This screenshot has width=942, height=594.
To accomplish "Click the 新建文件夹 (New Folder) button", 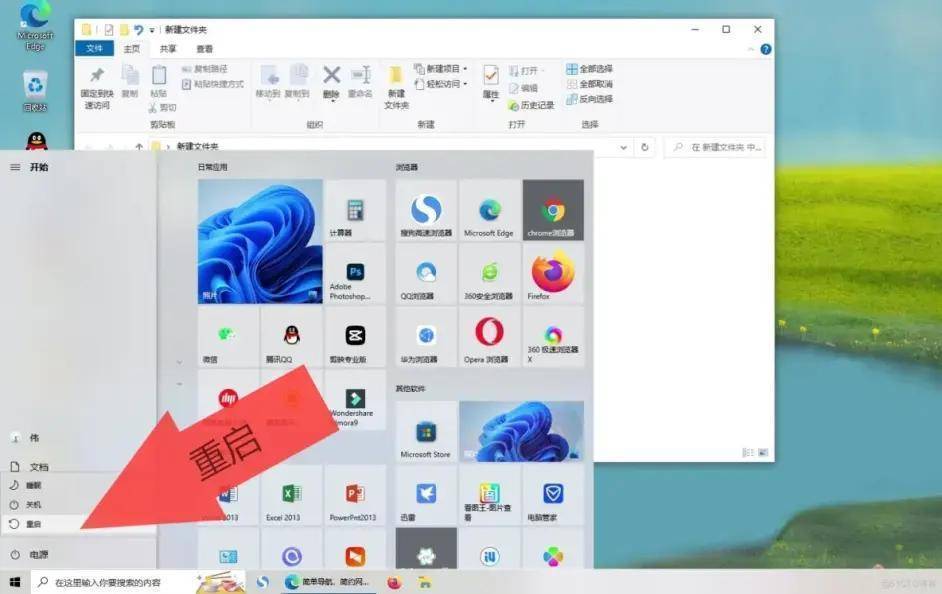I will coord(397,83).
